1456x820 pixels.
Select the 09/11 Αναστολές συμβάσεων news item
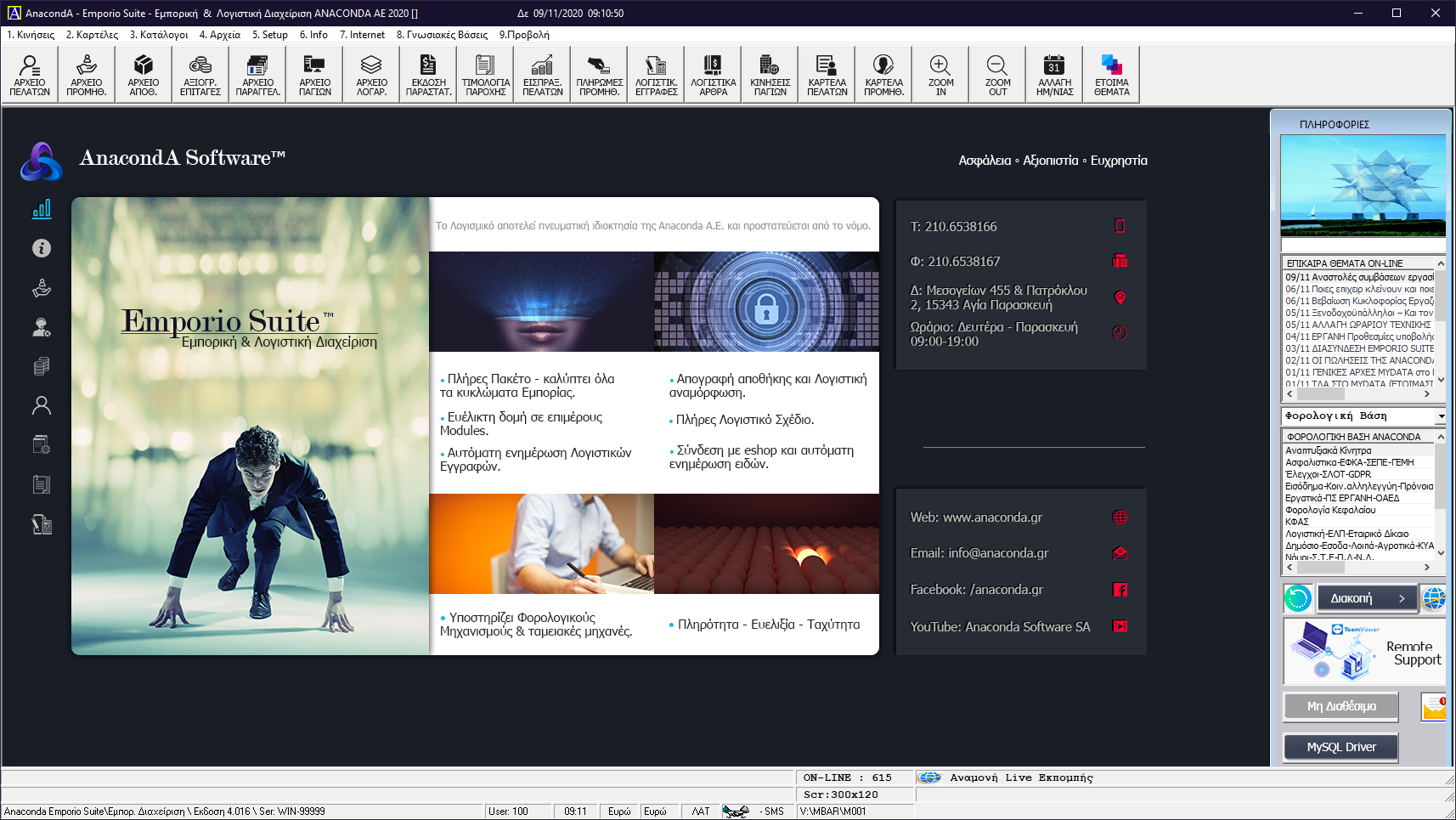1359,277
